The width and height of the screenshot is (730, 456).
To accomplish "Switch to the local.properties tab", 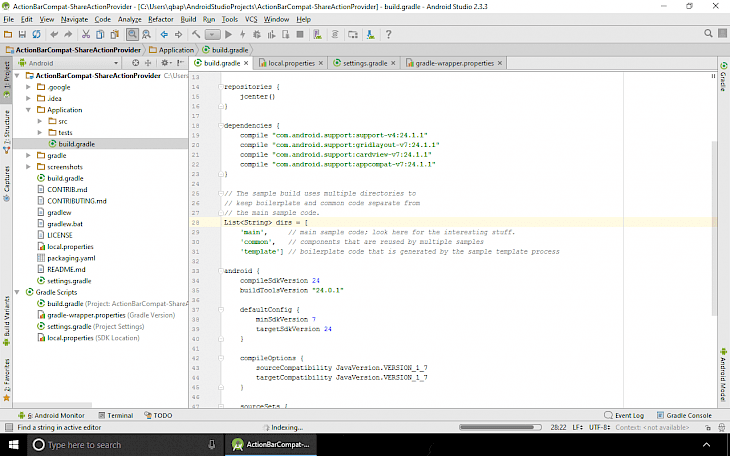I will pos(291,63).
